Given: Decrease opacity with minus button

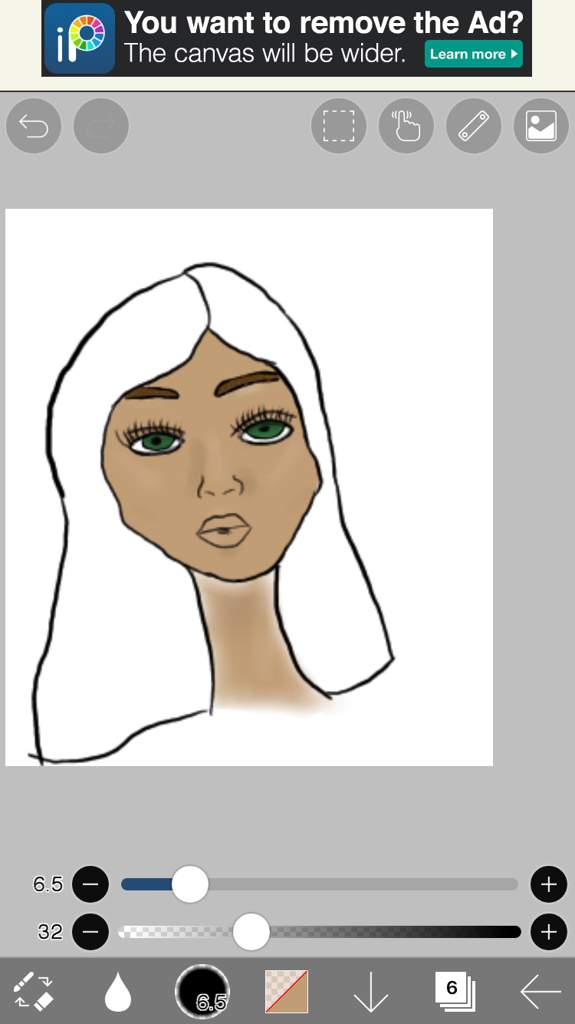Looking at the screenshot, I should (x=90, y=931).
